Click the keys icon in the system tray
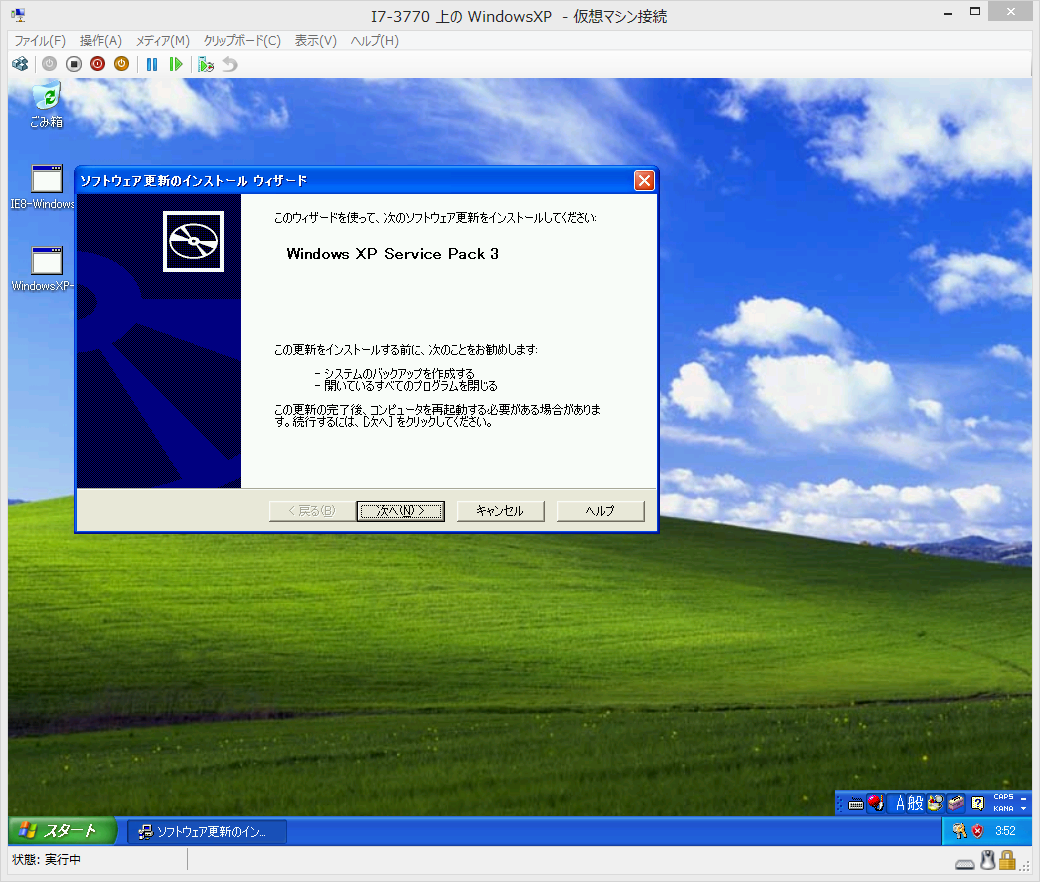Viewport: 1040px width, 882px height. click(959, 831)
